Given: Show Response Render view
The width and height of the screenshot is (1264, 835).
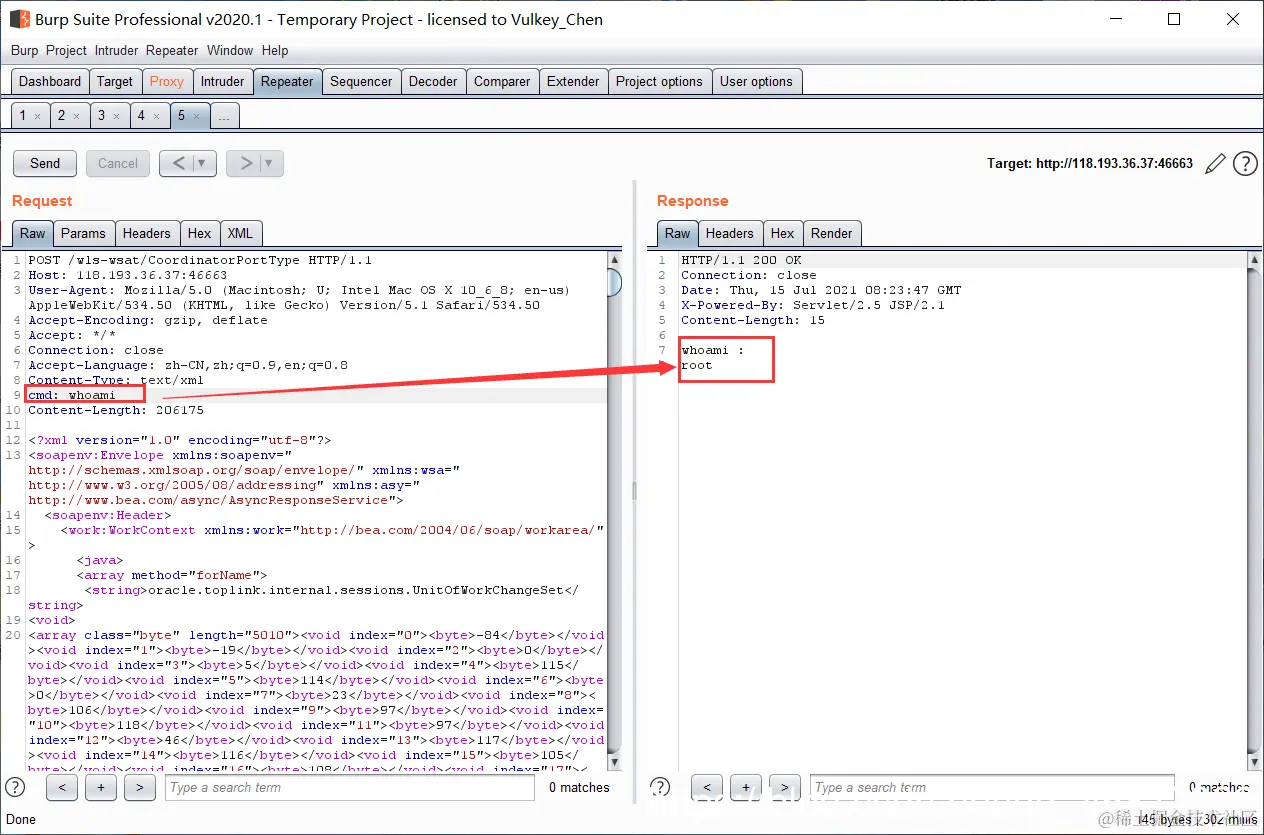Looking at the screenshot, I should pyautogui.click(x=832, y=233).
